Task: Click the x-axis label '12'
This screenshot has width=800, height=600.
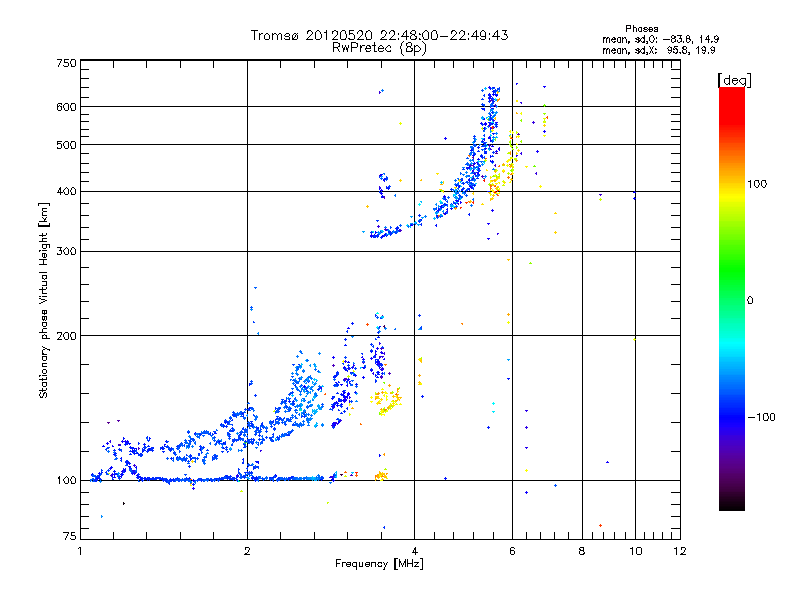Action: tap(680, 551)
